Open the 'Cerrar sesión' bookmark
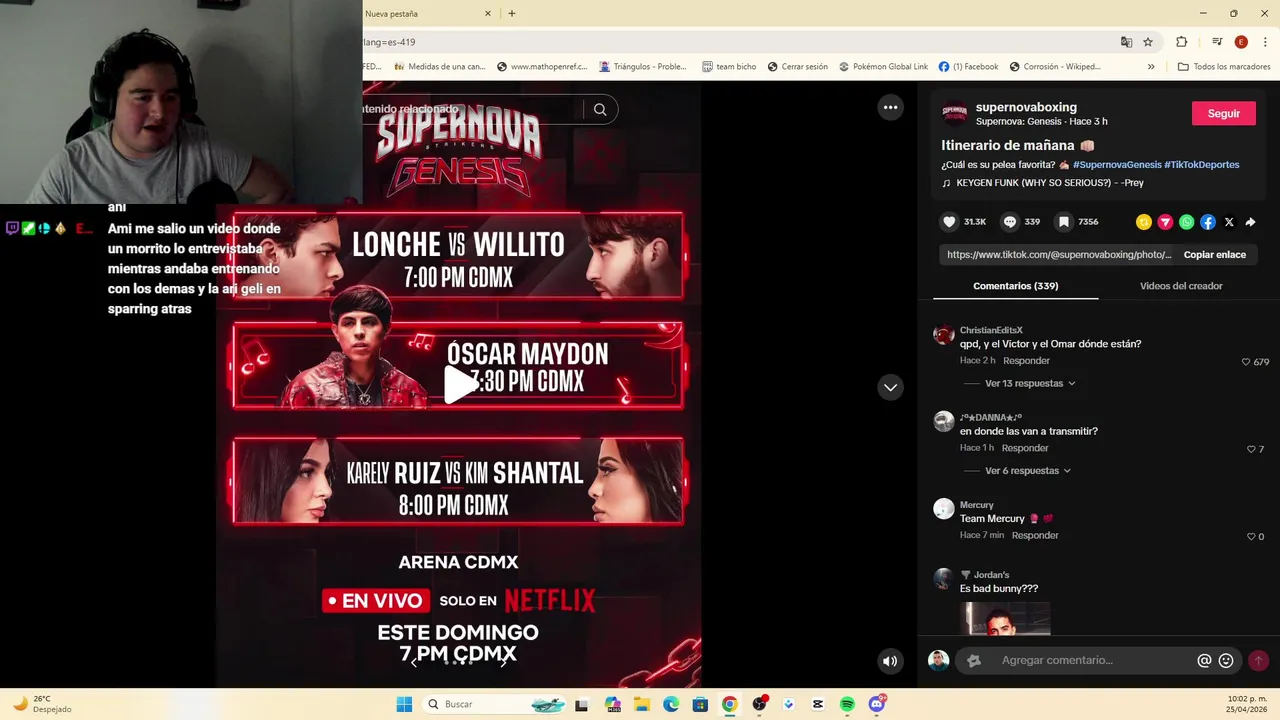 797,67
